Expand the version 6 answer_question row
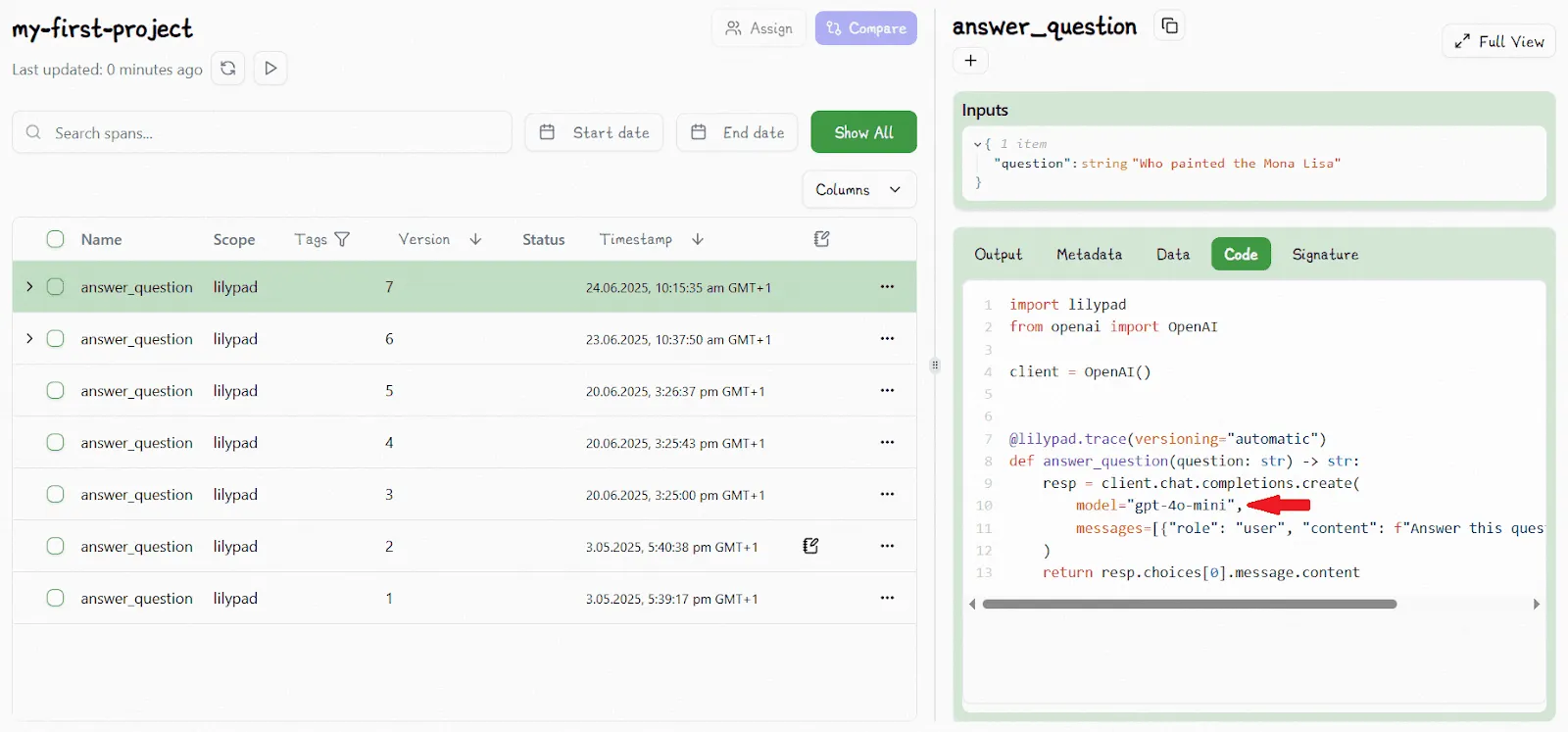Screen dimensions: 1568x732 tap(29, 339)
